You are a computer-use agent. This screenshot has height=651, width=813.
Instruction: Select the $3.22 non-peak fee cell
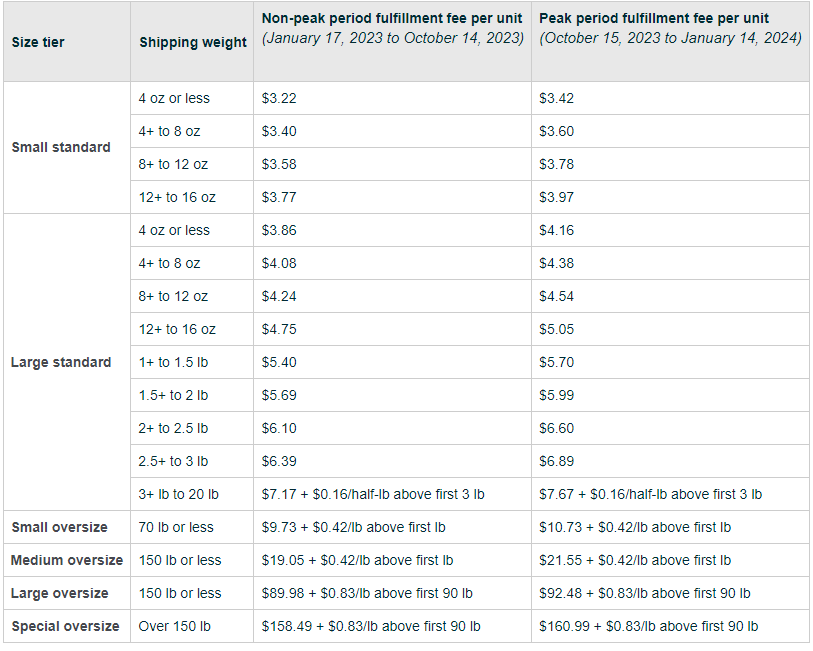(x=393, y=98)
